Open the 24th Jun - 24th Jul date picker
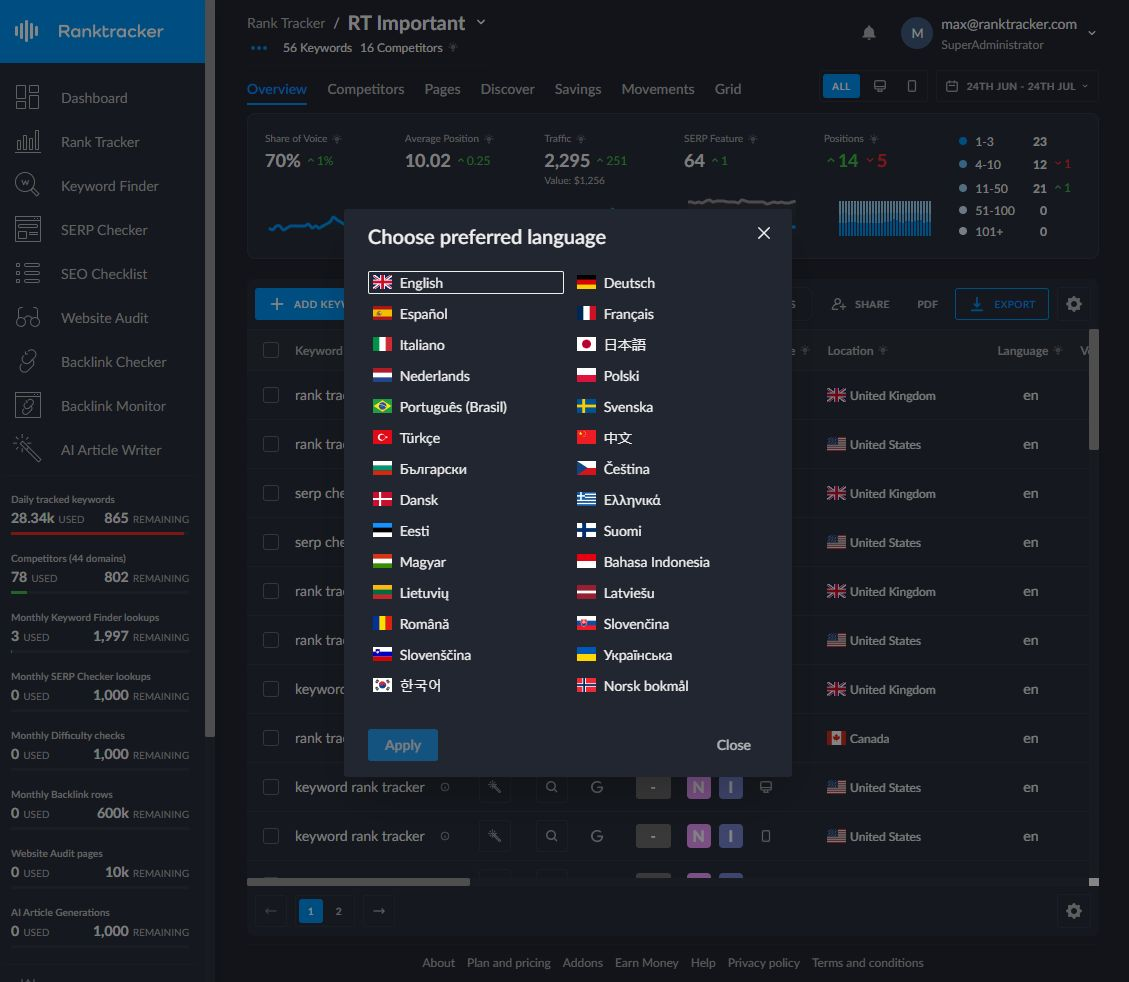The image size is (1129, 982). tap(1017, 86)
